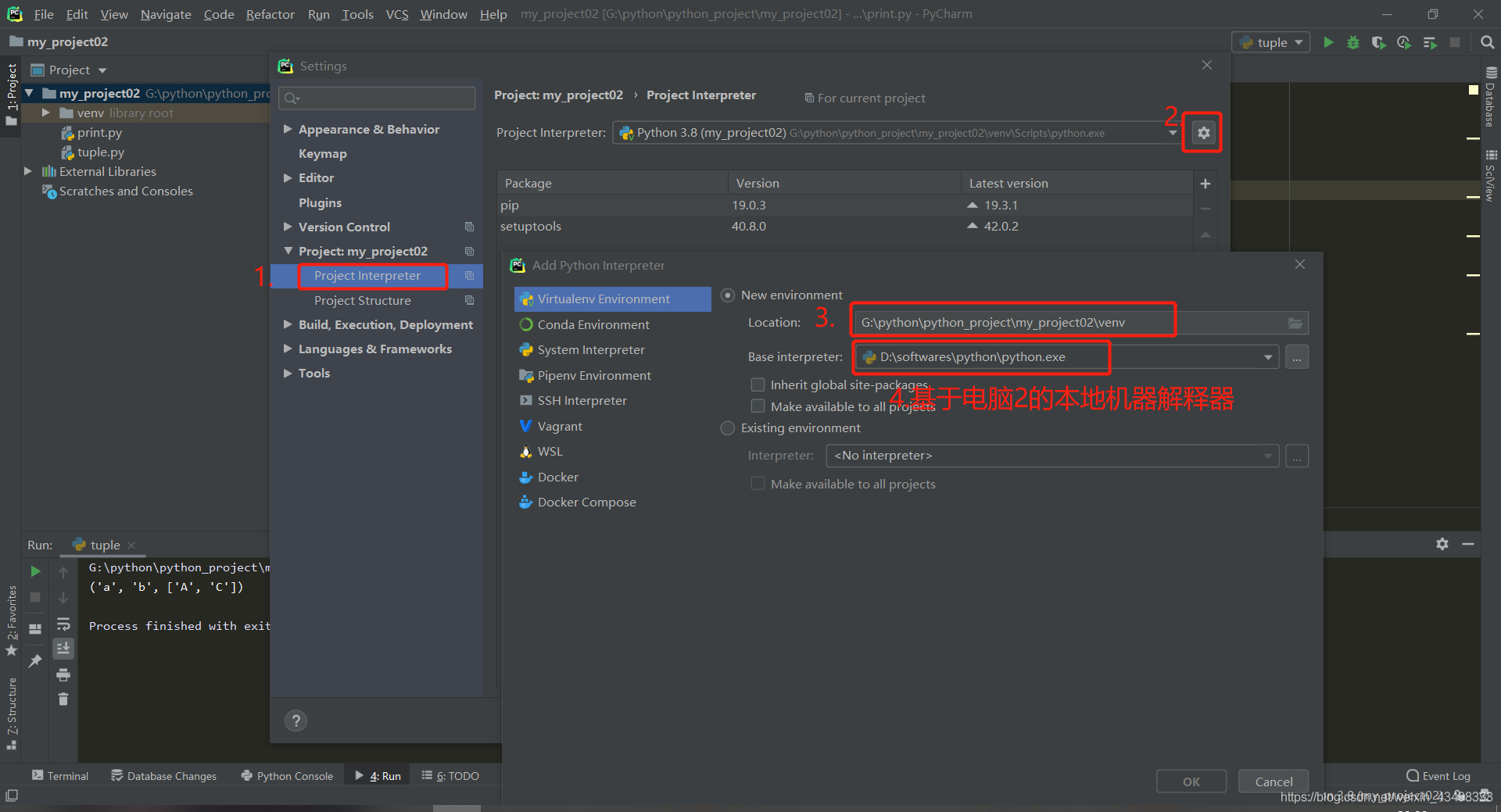Print the run output with printer icon
Viewport: 1501px width, 812px height.
[x=63, y=674]
